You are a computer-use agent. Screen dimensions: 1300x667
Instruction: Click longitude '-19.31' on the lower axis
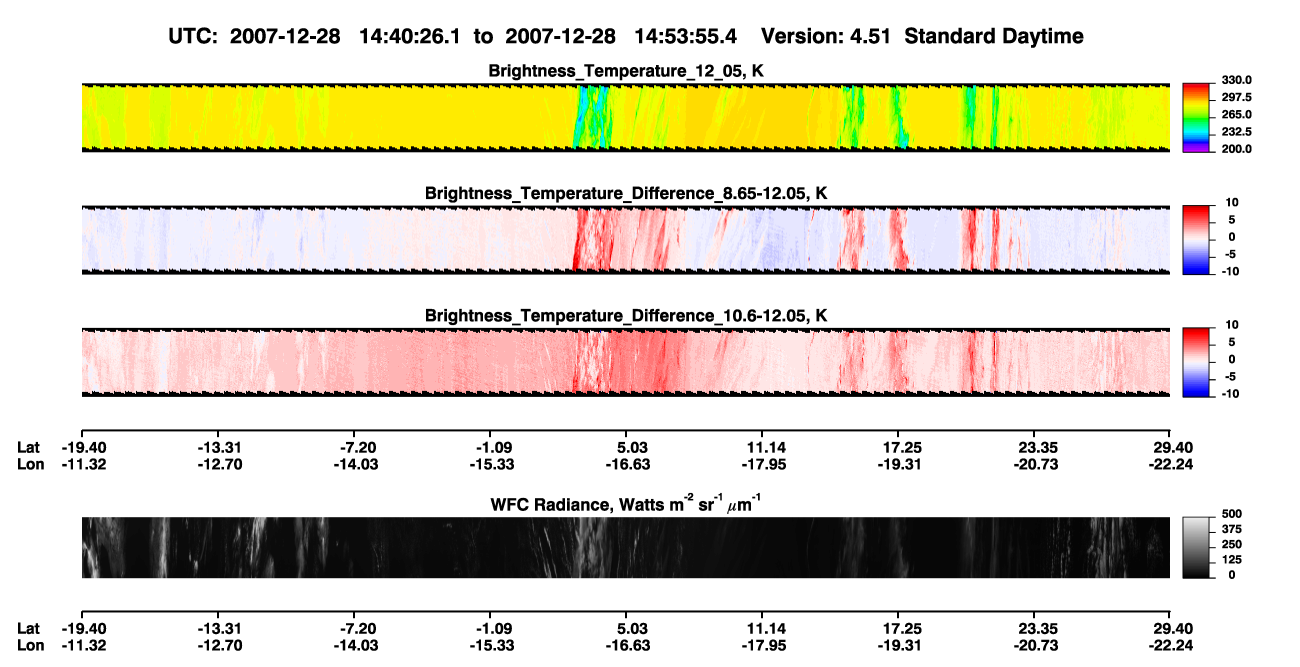pyautogui.click(x=898, y=645)
